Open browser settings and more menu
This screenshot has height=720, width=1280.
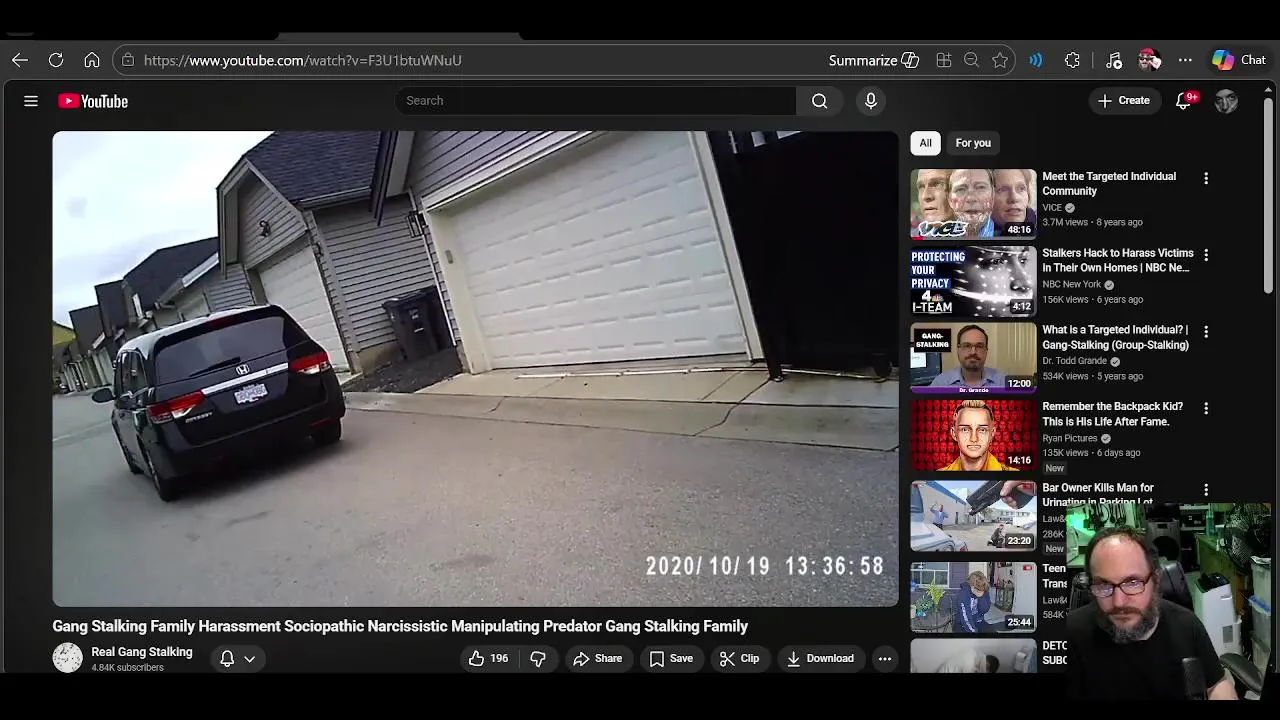click(x=1185, y=60)
